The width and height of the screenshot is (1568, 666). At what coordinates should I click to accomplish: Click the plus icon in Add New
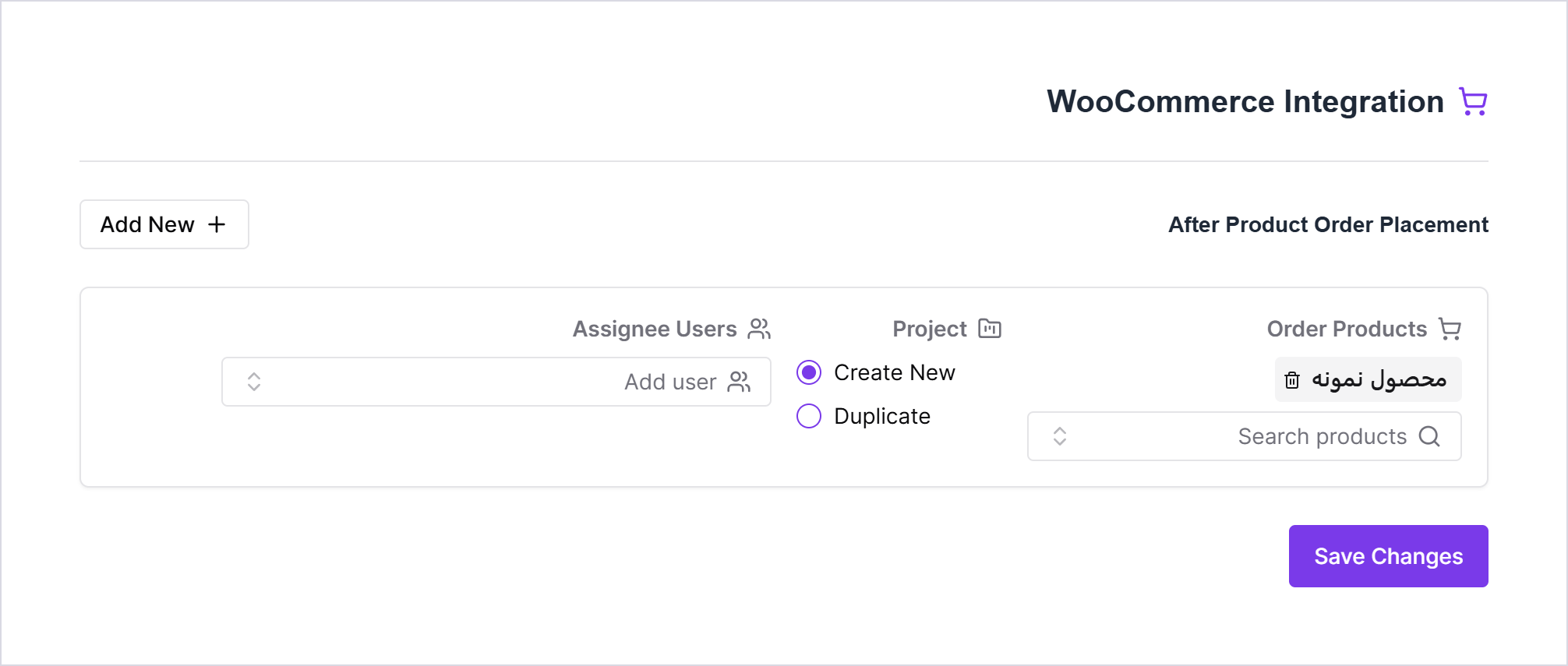click(x=217, y=224)
